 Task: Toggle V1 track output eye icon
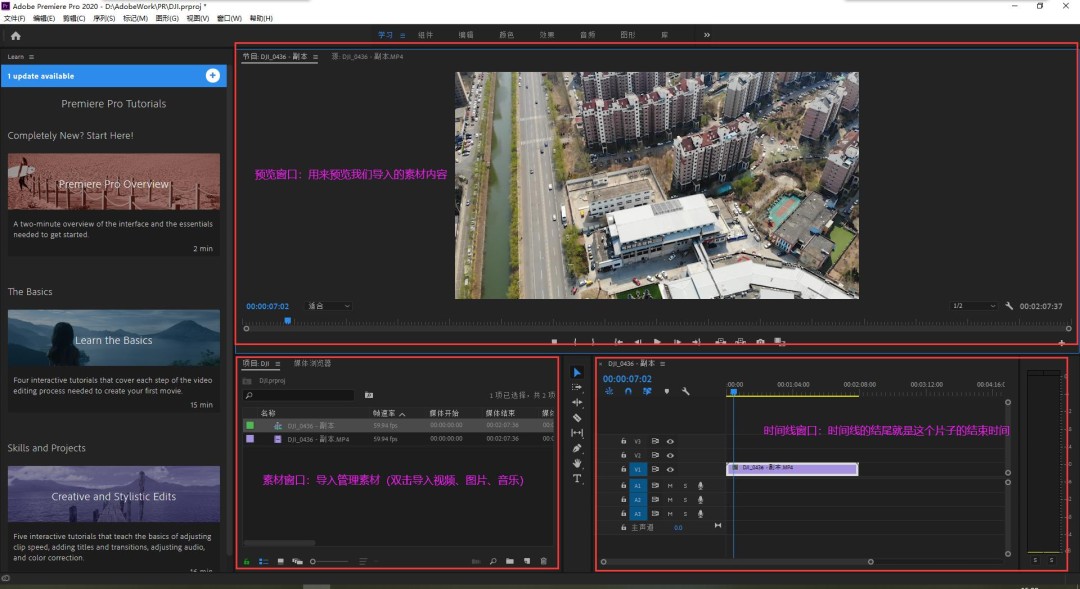(x=670, y=469)
